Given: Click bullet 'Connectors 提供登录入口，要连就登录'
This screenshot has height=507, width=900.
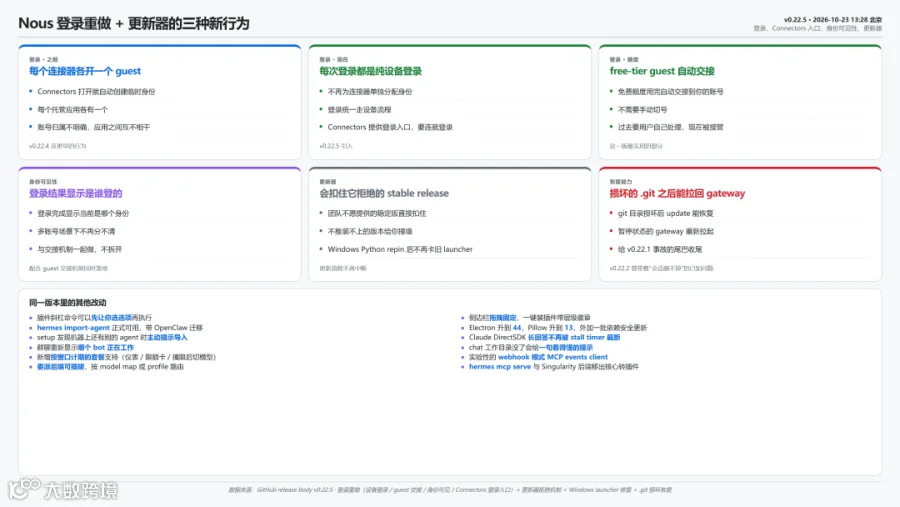Looking at the screenshot, I should 390,127.
